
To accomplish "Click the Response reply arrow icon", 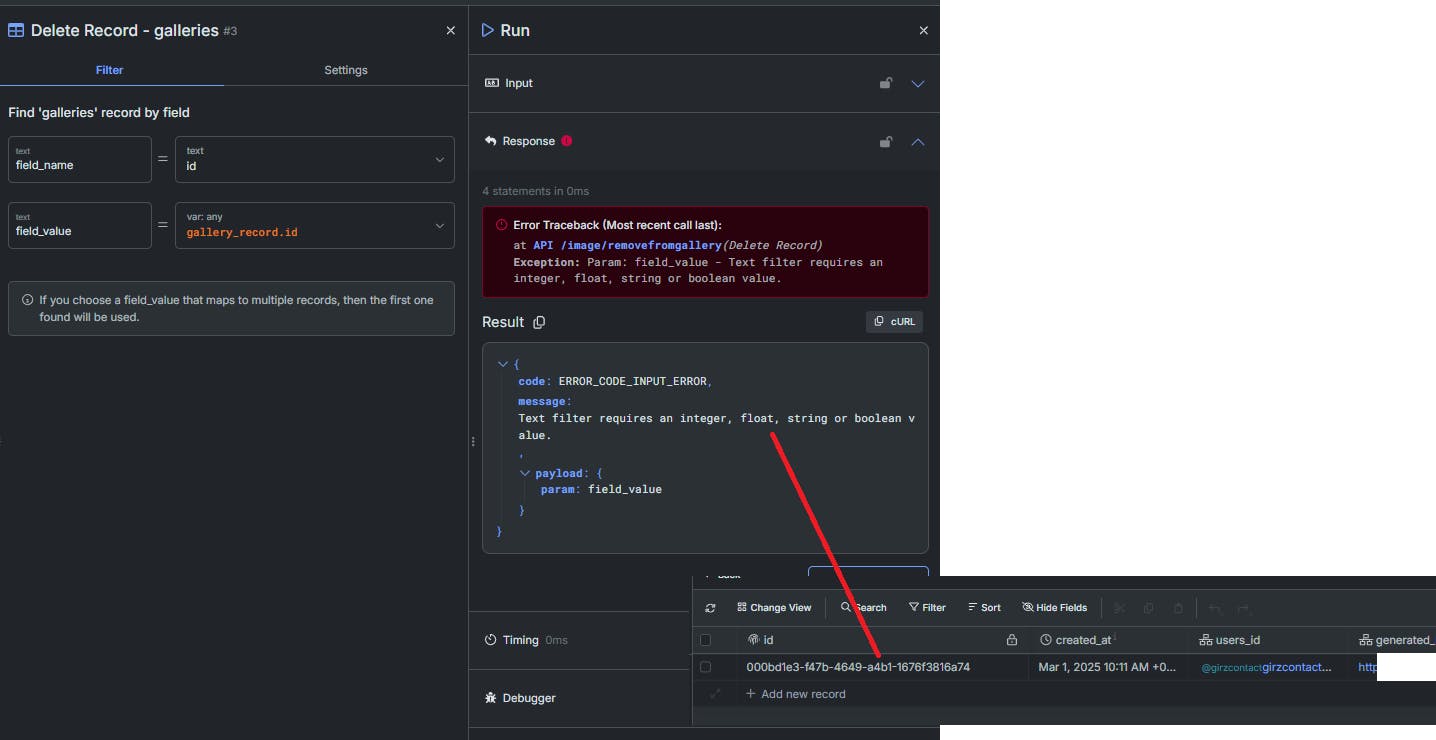I will (491, 141).
